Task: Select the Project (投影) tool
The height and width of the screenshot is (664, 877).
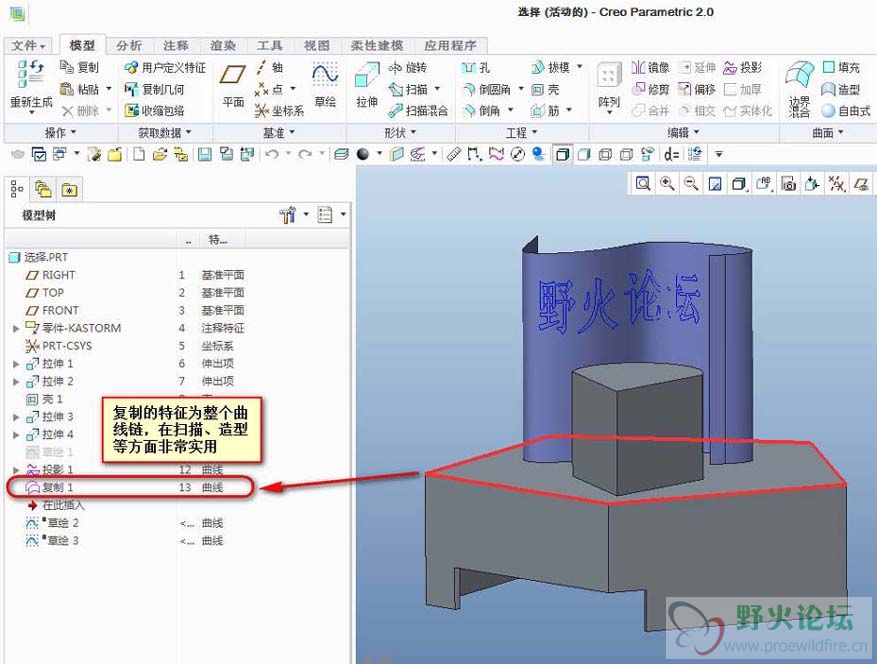Action: pos(742,68)
